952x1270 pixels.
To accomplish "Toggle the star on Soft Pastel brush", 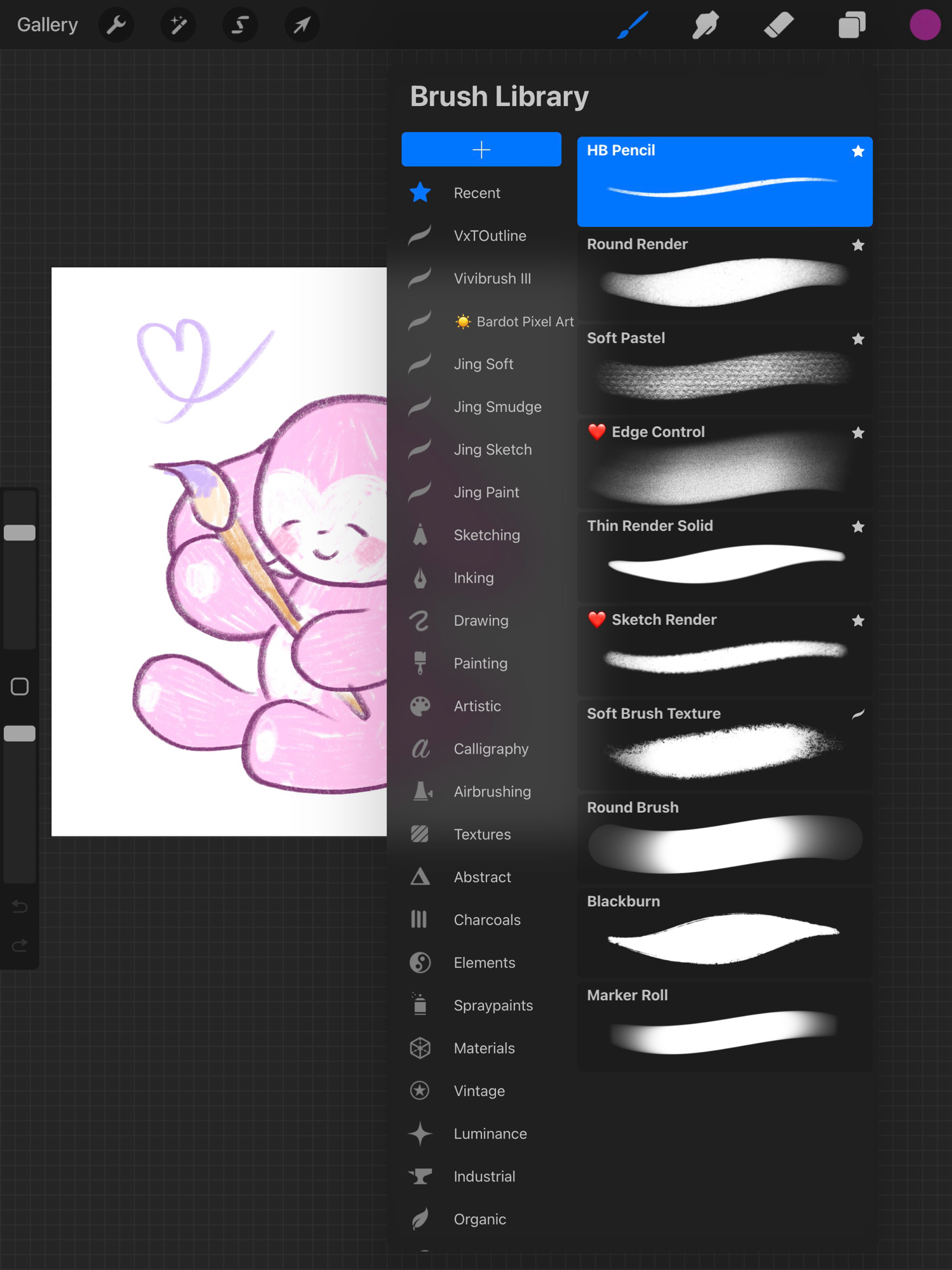I will pos(858,339).
